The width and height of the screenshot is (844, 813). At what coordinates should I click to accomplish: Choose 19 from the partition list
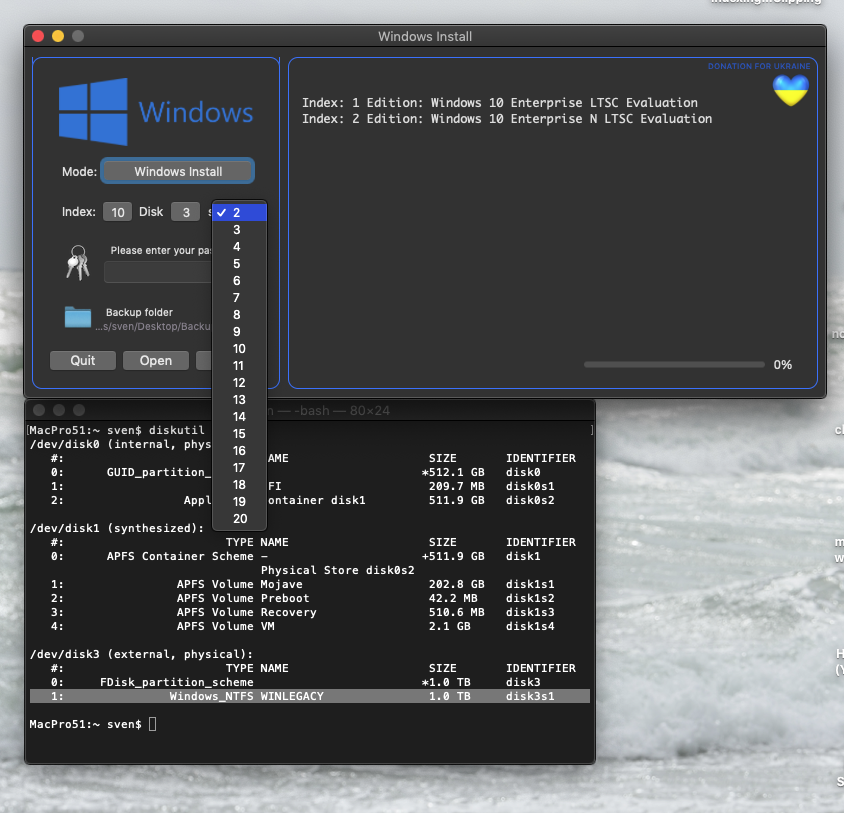240,502
